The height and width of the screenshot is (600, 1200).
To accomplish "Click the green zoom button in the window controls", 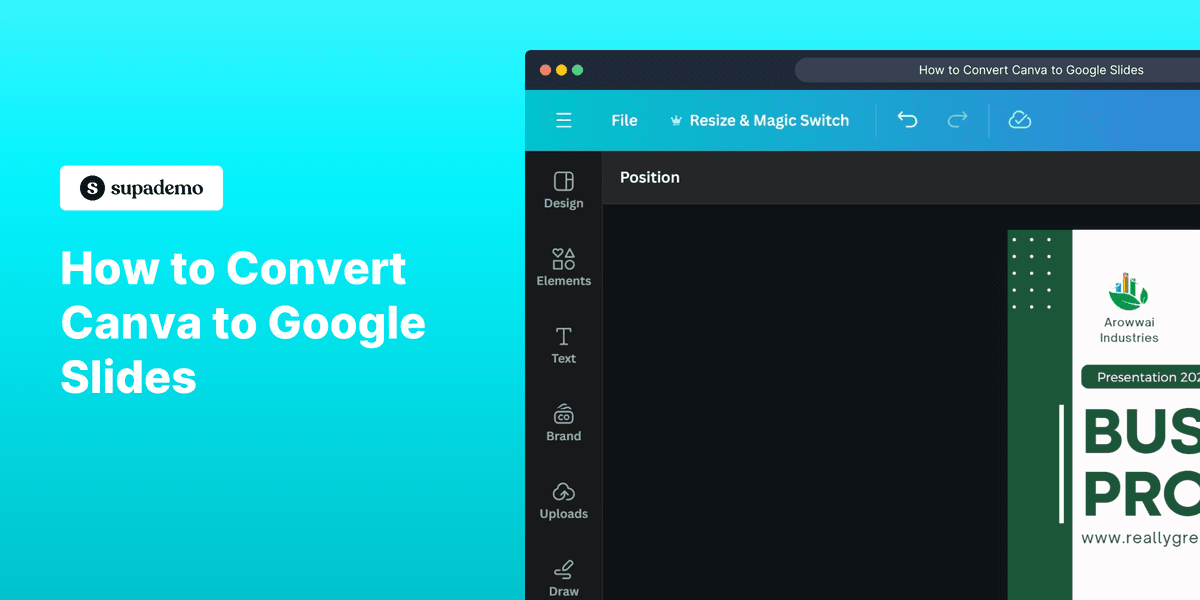I will tap(578, 70).
